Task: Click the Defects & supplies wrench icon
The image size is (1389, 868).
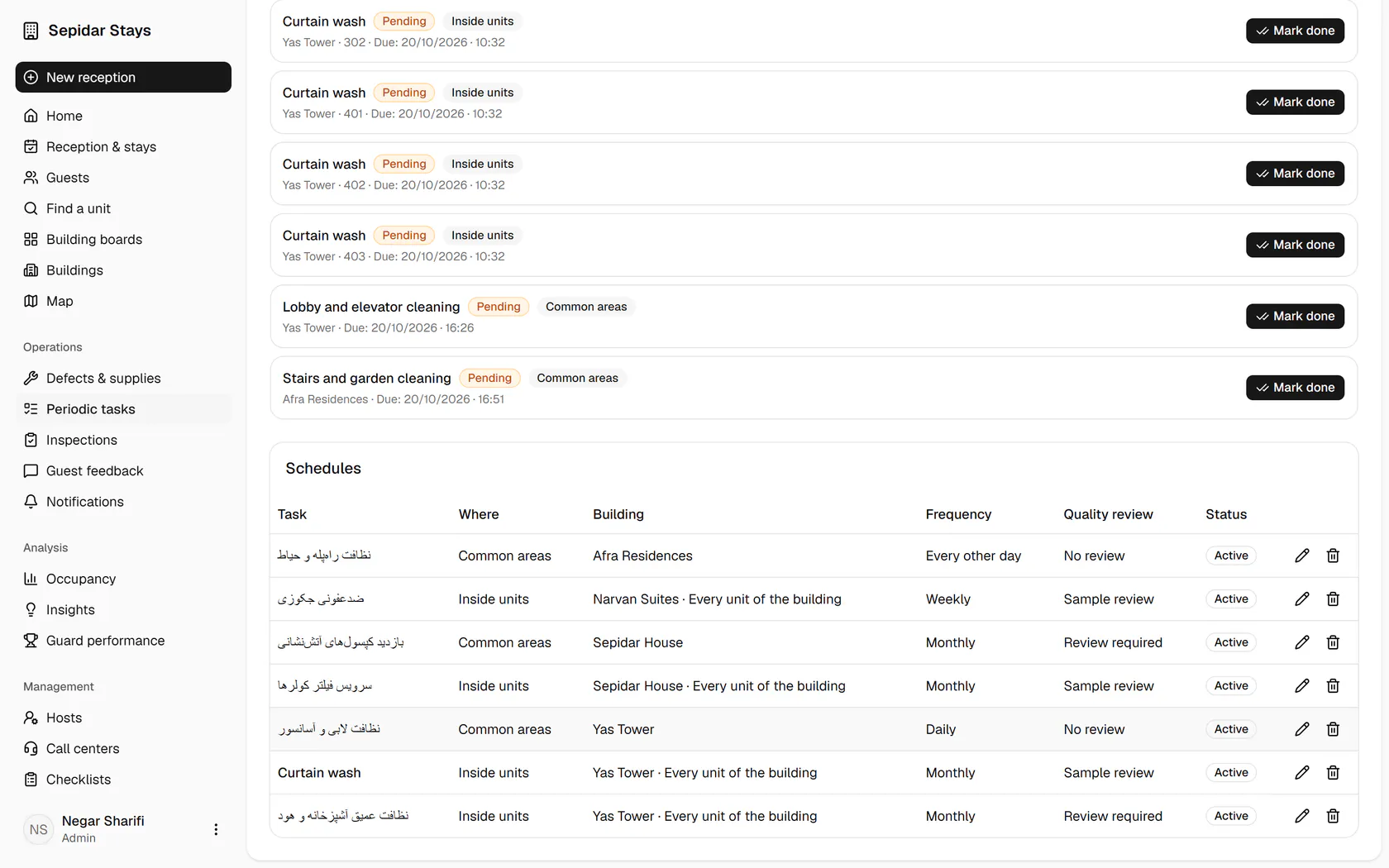Action: click(x=31, y=378)
